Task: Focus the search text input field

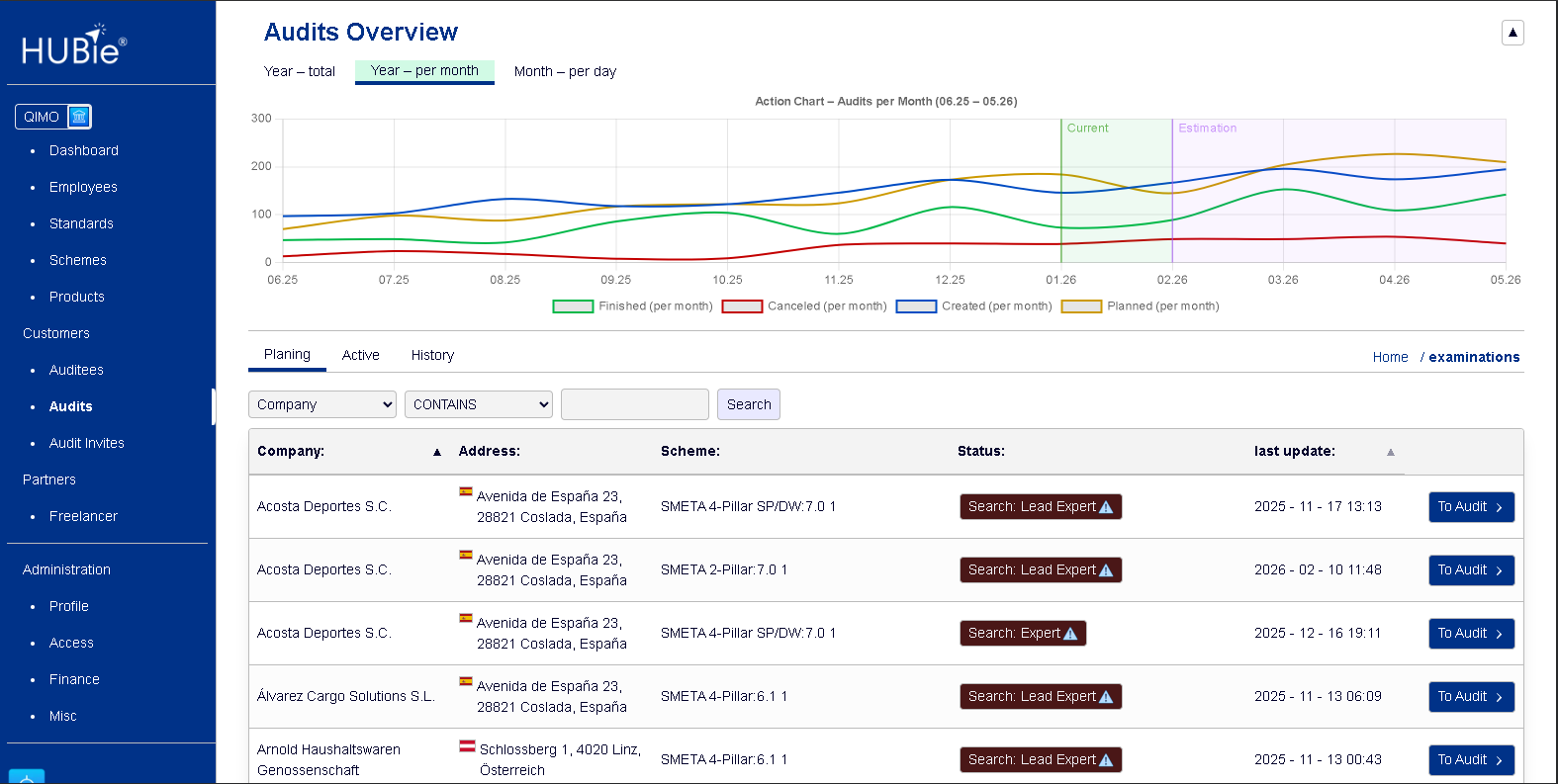Action: [x=634, y=404]
